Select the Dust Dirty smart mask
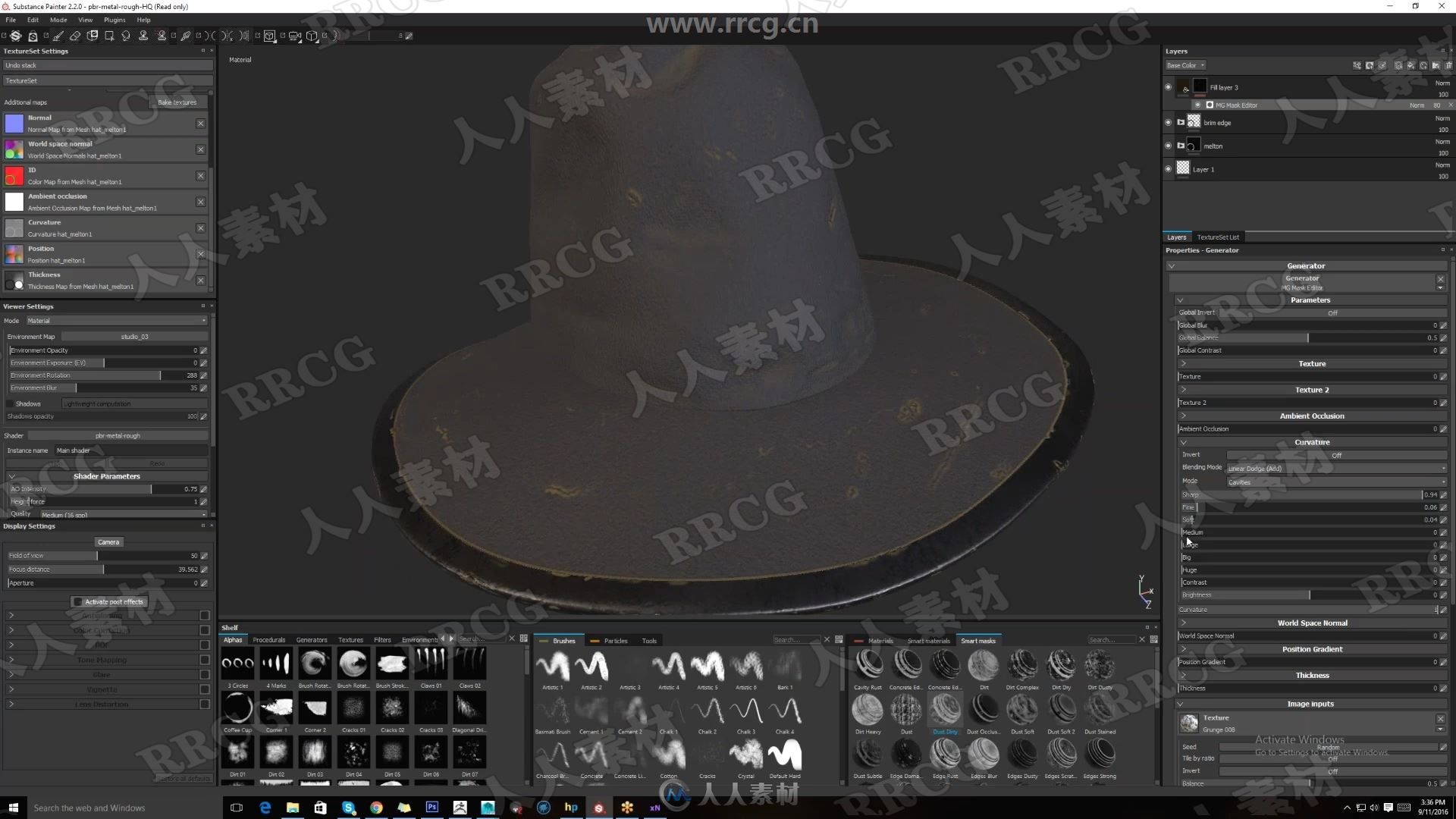This screenshot has height=819, width=1456. (945, 714)
